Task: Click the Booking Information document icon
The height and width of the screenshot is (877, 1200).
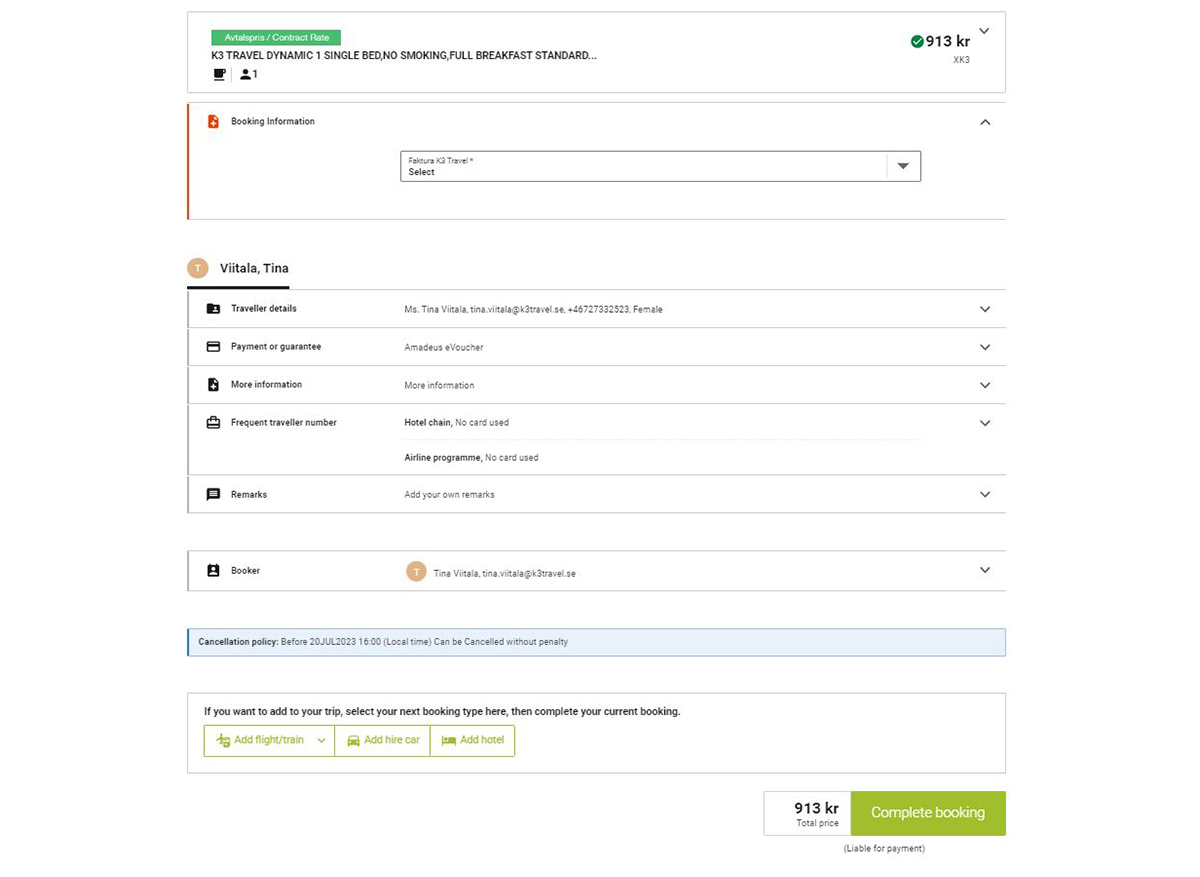Action: tap(213, 121)
